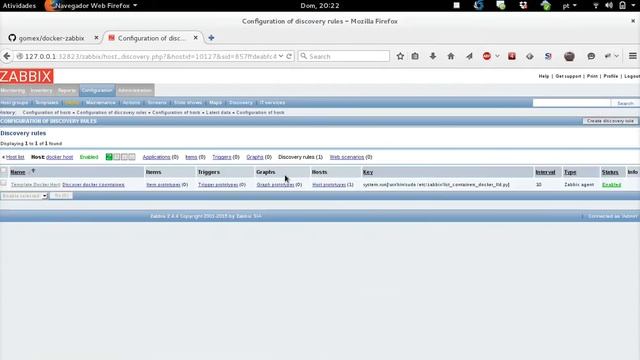Sort by Key column header
The height and width of the screenshot is (360, 640).
(x=368, y=172)
